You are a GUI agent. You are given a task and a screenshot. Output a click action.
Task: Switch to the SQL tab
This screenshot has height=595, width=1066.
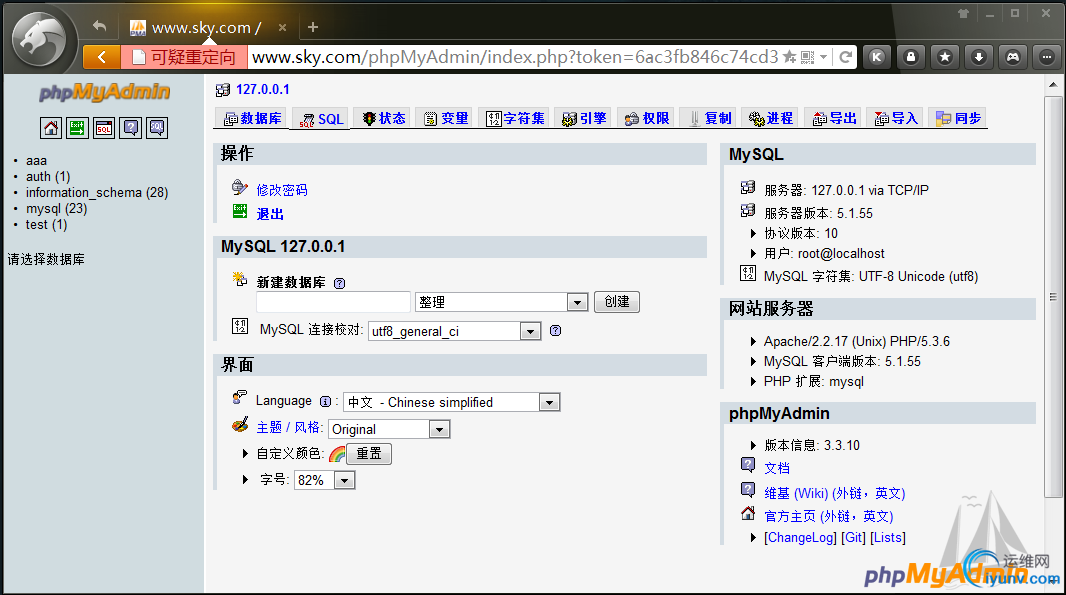pos(321,119)
